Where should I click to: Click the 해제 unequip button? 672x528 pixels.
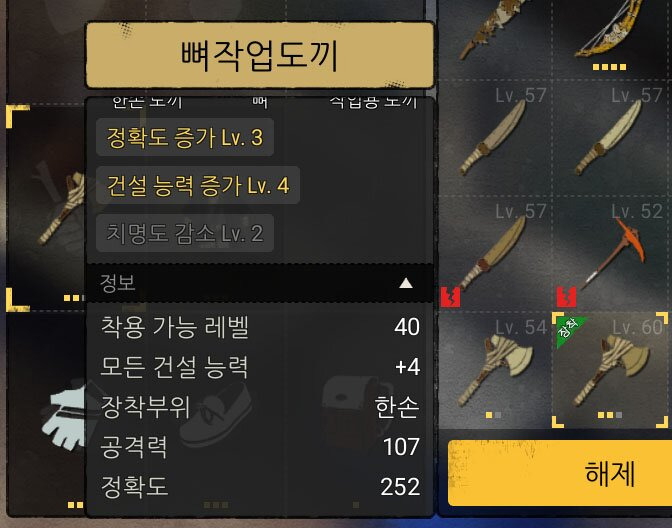pos(560,473)
